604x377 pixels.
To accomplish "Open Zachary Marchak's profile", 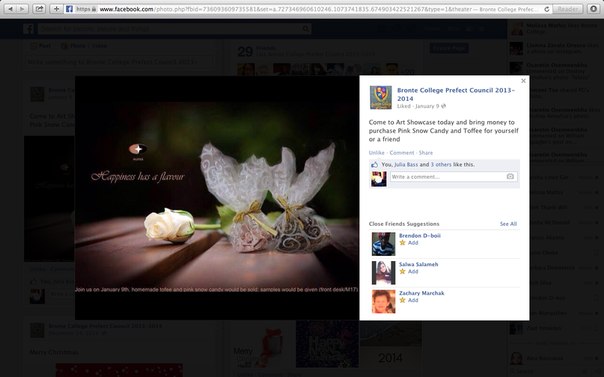I will 421,293.
